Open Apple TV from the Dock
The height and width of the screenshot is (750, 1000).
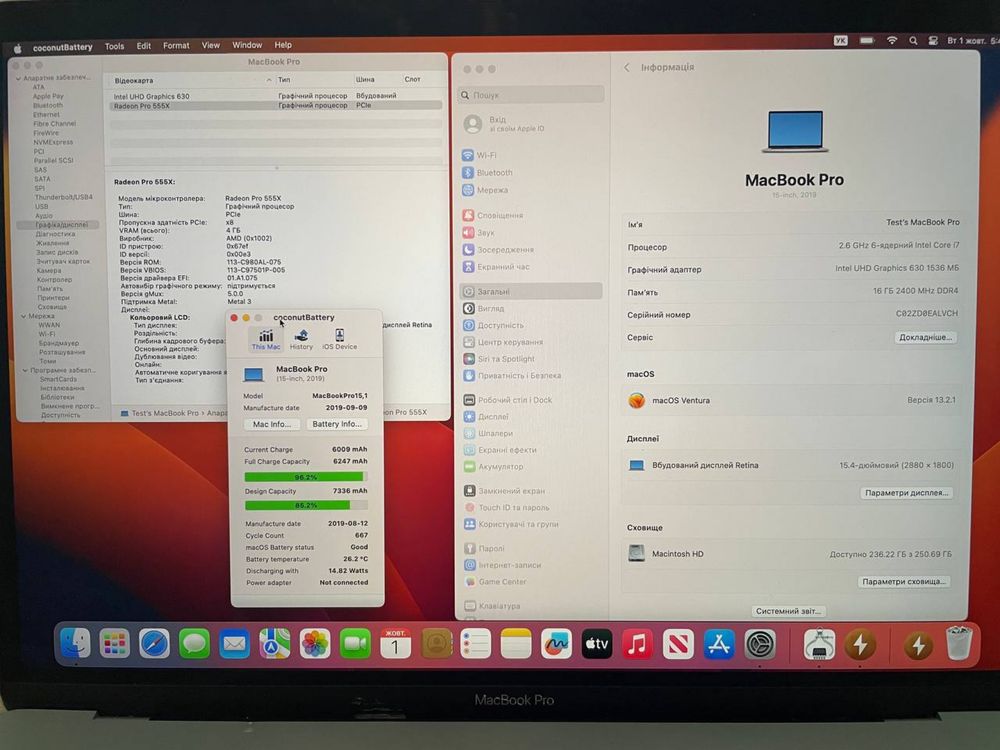[x=596, y=644]
